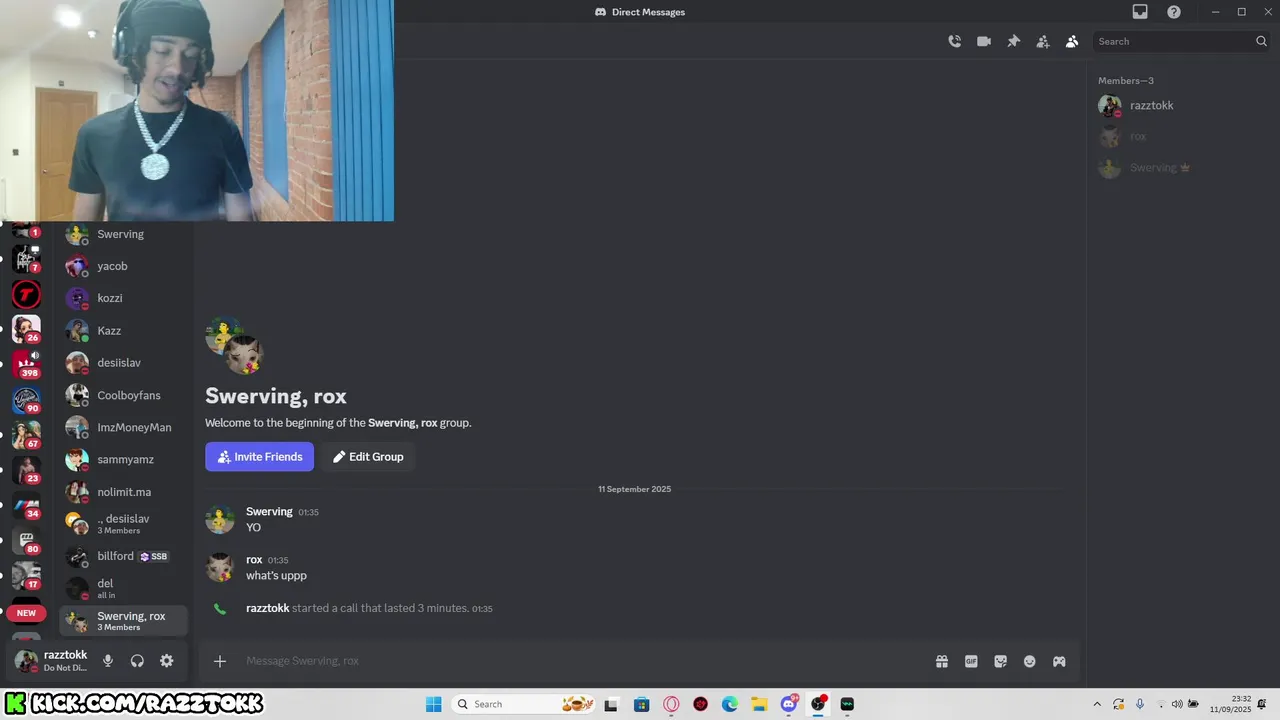The width and height of the screenshot is (1280, 720).
Task: Open the Kazz direct message
Action: [124, 330]
